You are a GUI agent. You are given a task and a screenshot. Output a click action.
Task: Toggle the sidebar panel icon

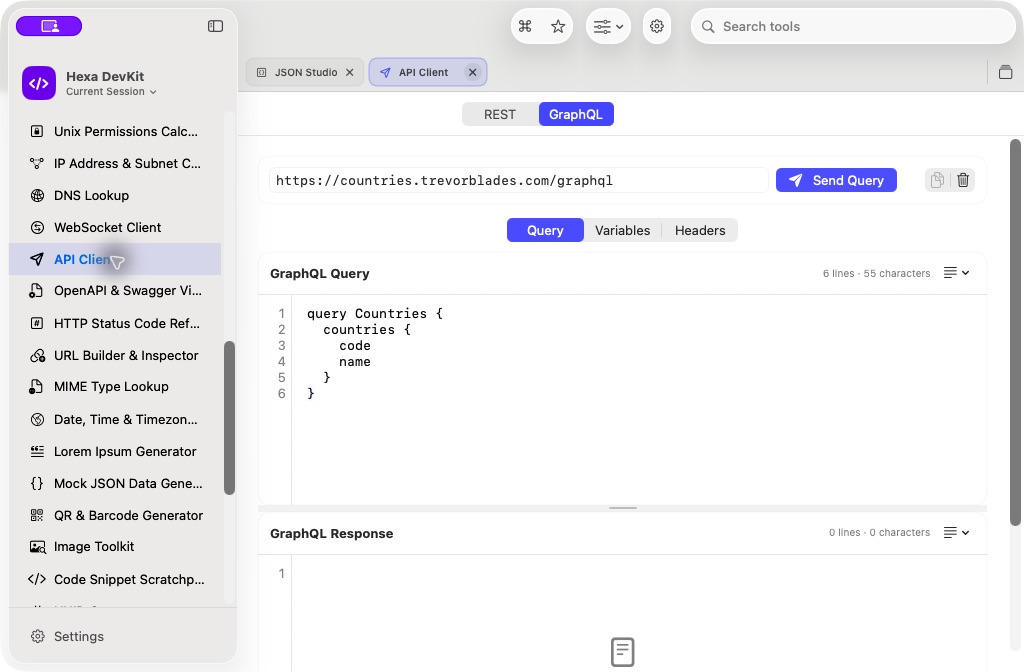(x=216, y=26)
